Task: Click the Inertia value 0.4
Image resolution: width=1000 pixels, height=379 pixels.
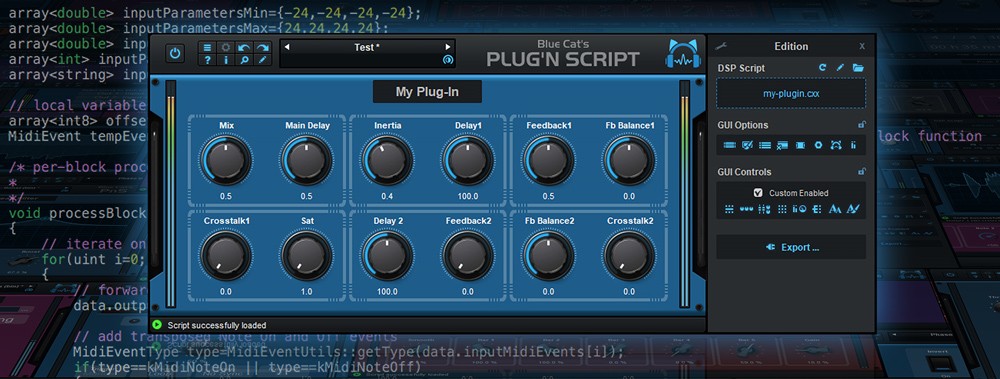Action: [x=387, y=197]
